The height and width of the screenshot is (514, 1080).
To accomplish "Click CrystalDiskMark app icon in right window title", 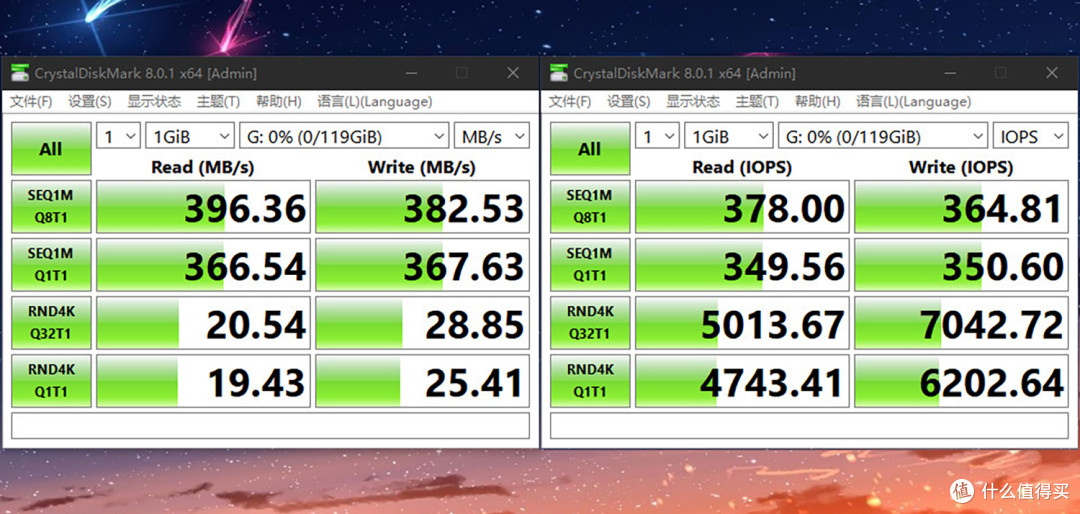I will (559, 72).
